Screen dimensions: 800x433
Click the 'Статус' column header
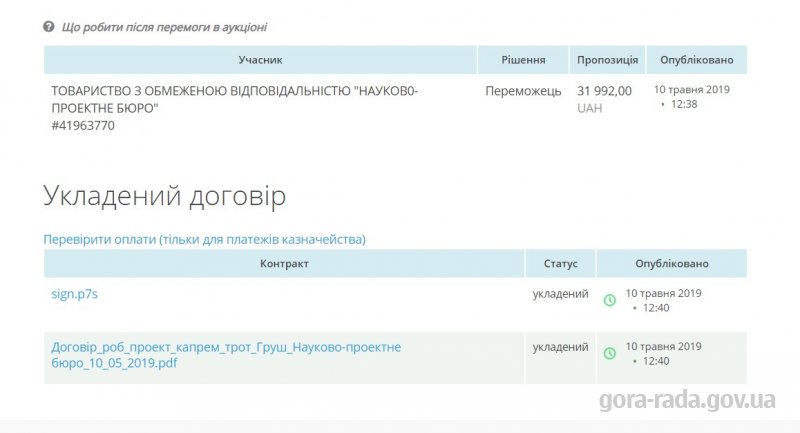point(560,264)
